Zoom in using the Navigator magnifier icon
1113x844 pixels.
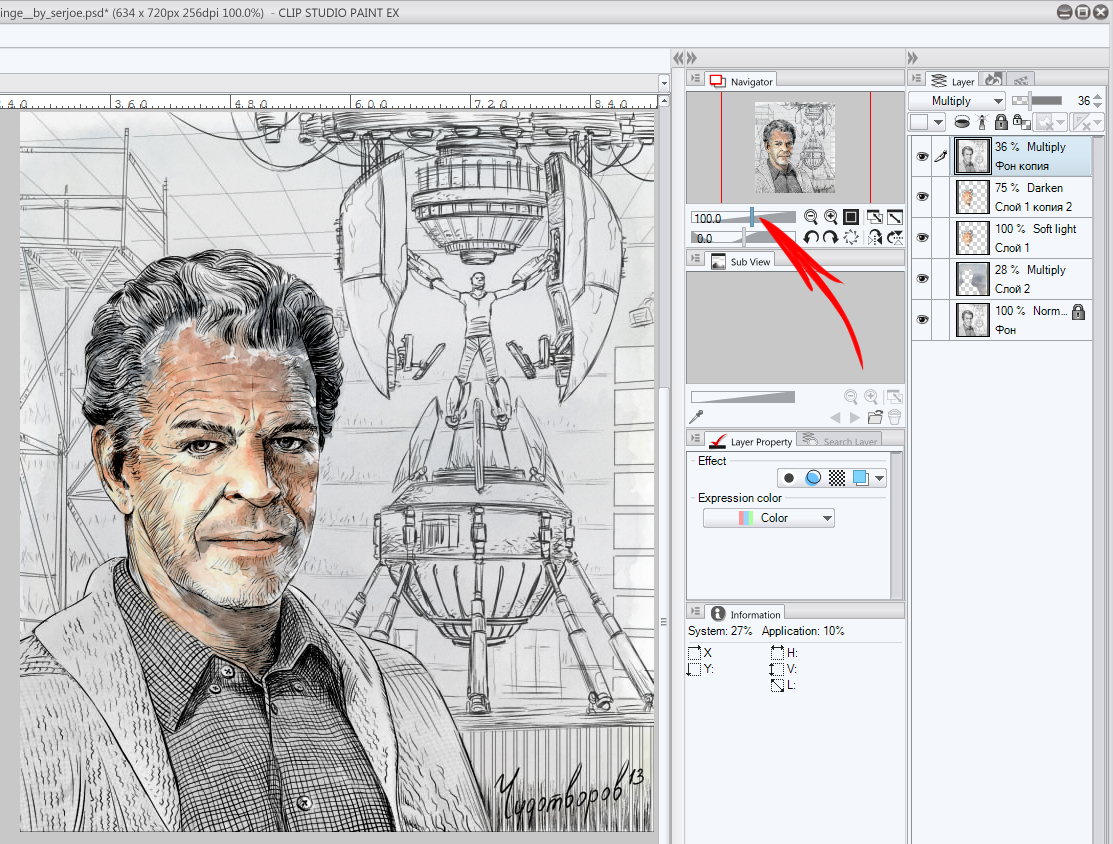point(830,217)
